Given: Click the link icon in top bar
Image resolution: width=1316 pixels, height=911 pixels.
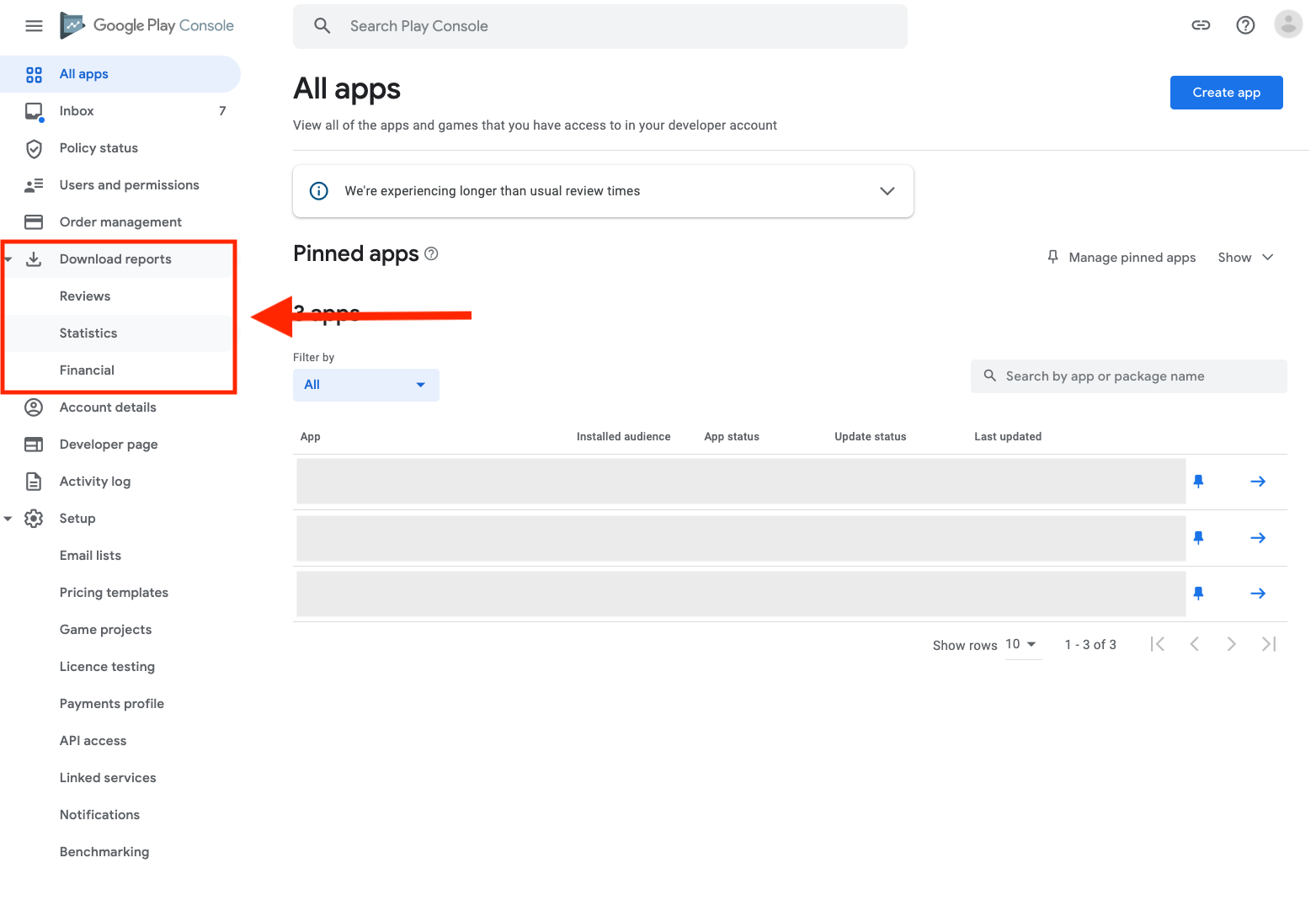Looking at the screenshot, I should pyautogui.click(x=1201, y=25).
